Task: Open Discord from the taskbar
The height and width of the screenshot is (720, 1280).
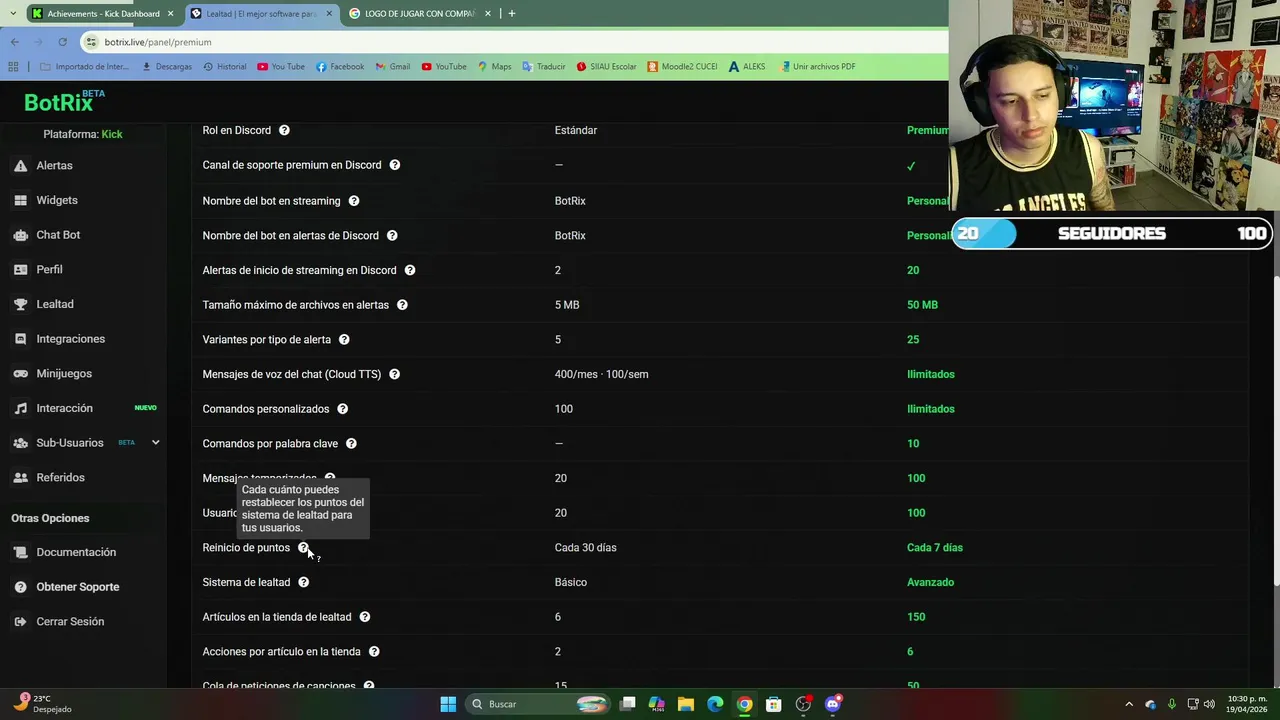Action: (832, 704)
